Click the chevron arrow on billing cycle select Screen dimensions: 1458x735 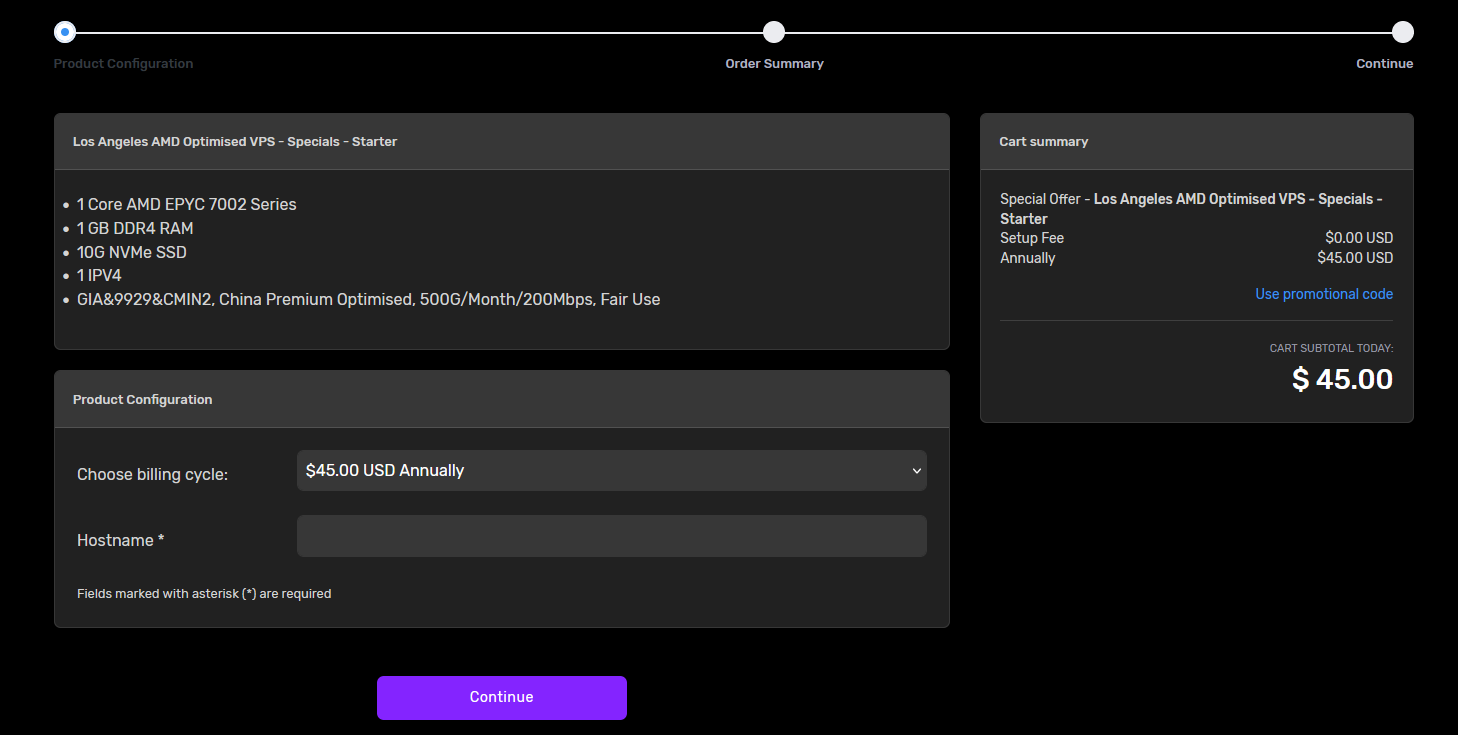coord(916,471)
